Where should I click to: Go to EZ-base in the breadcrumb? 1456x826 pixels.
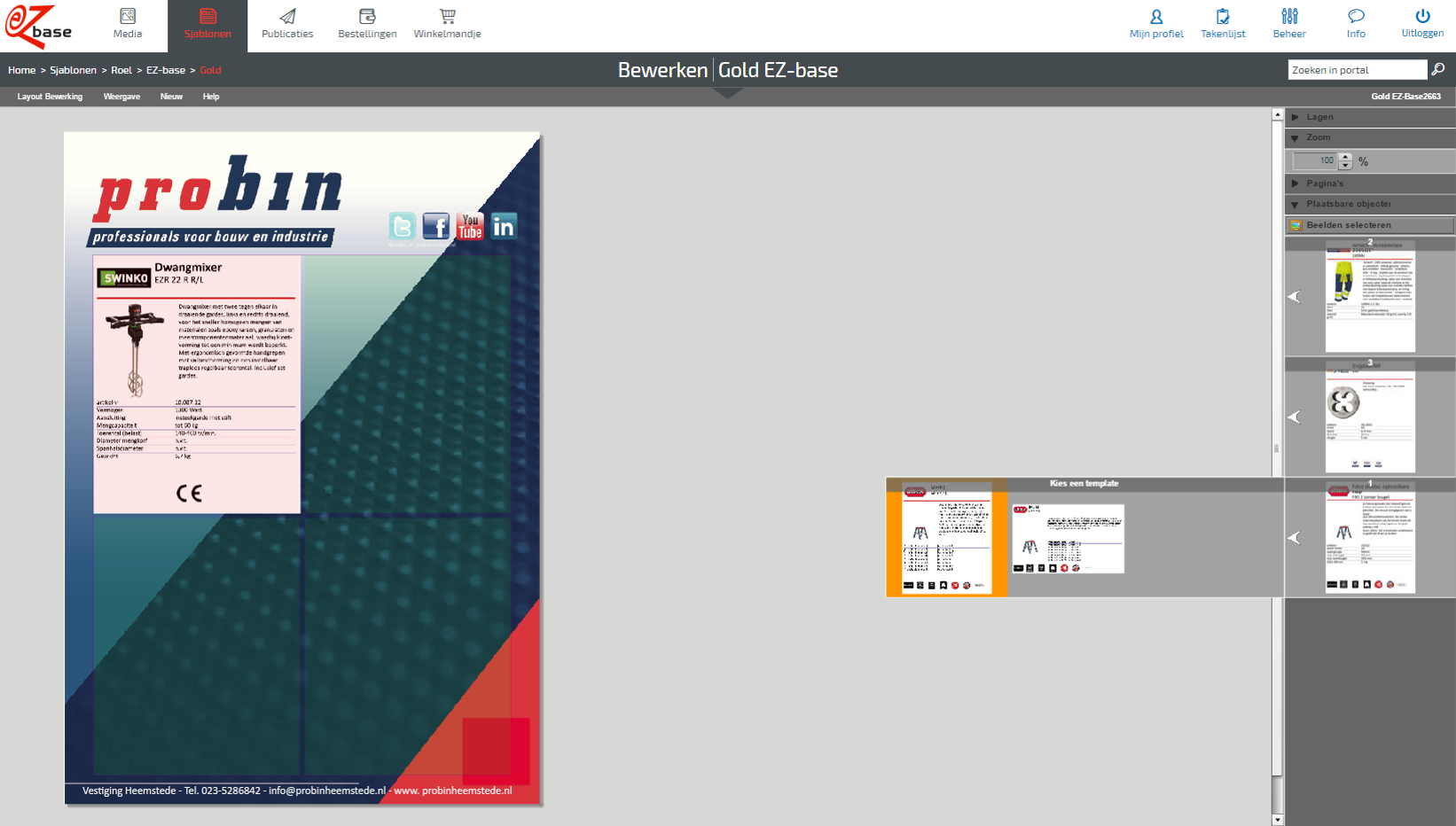point(166,70)
